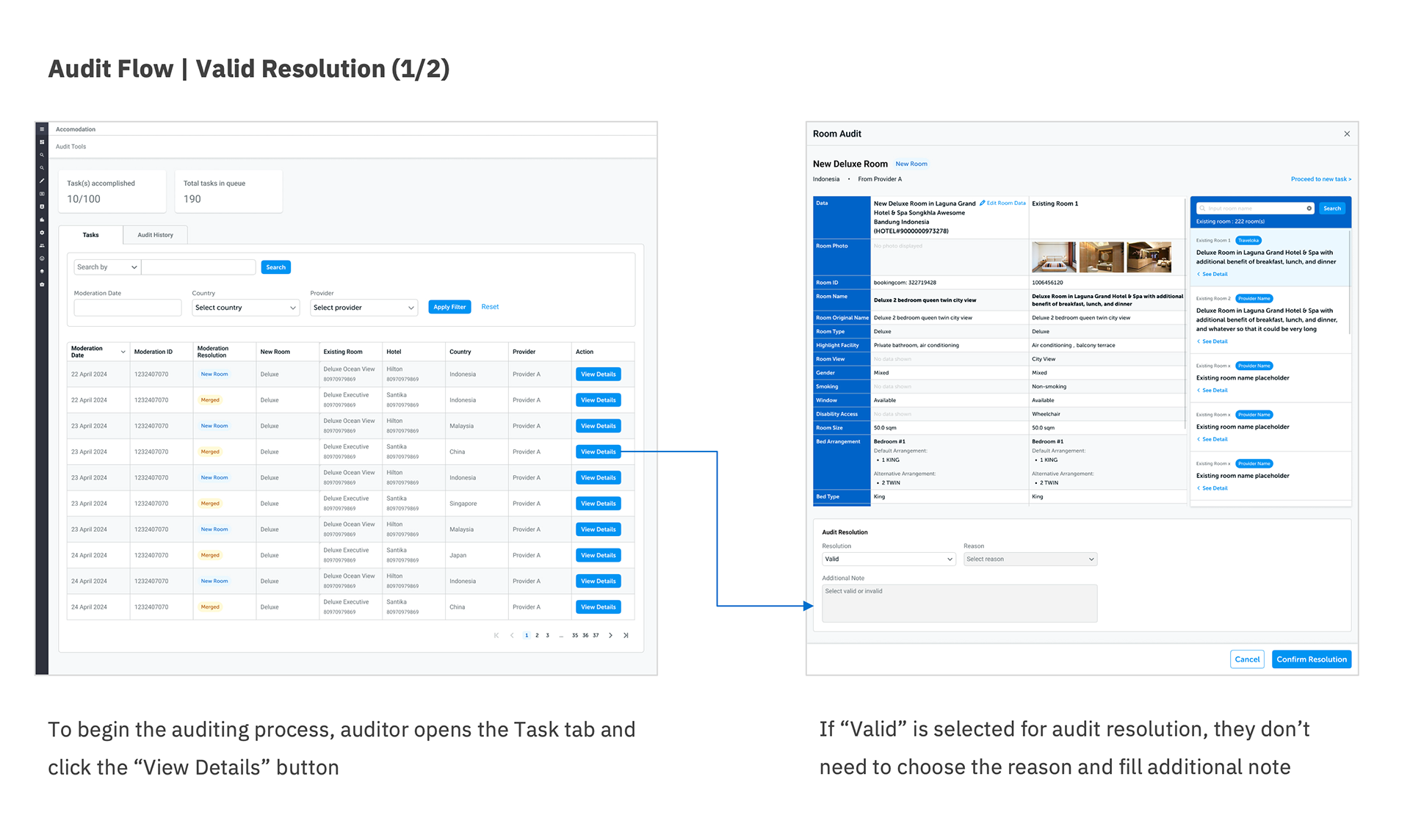Viewport: 1410px width, 840px height.
Task: Open the hamburger menu in the sidebar
Action: (x=42, y=129)
